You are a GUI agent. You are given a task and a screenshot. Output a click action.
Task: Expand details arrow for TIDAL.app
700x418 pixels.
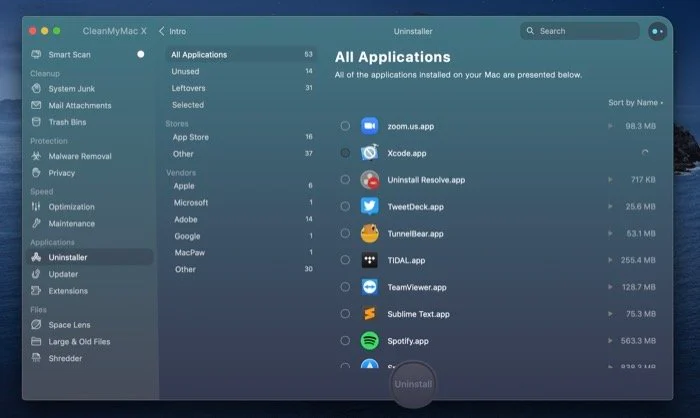pos(611,260)
